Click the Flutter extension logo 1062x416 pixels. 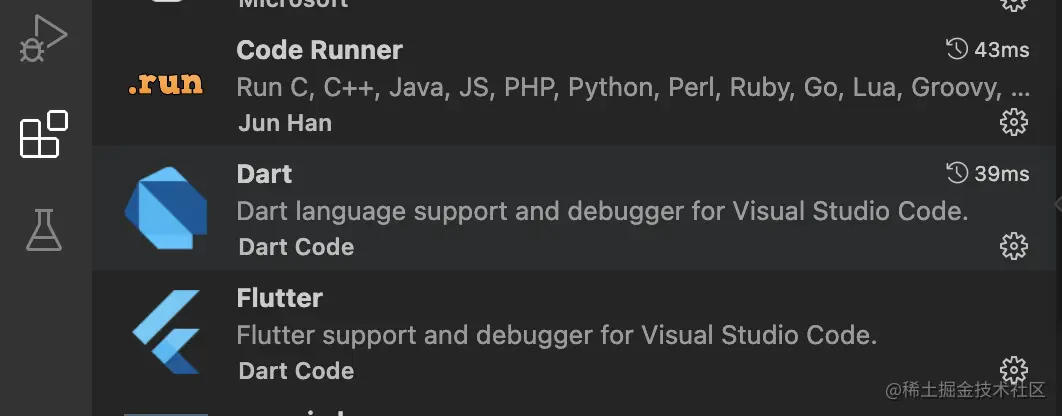click(x=166, y=332)
